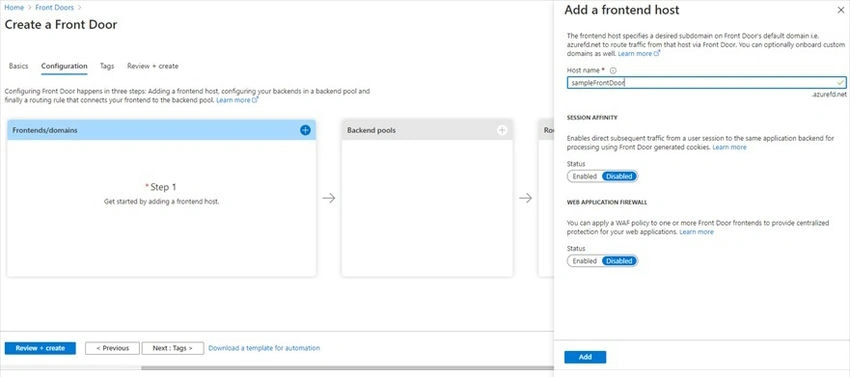
Task: Click the Host name info icon
Action: (613, 71)
